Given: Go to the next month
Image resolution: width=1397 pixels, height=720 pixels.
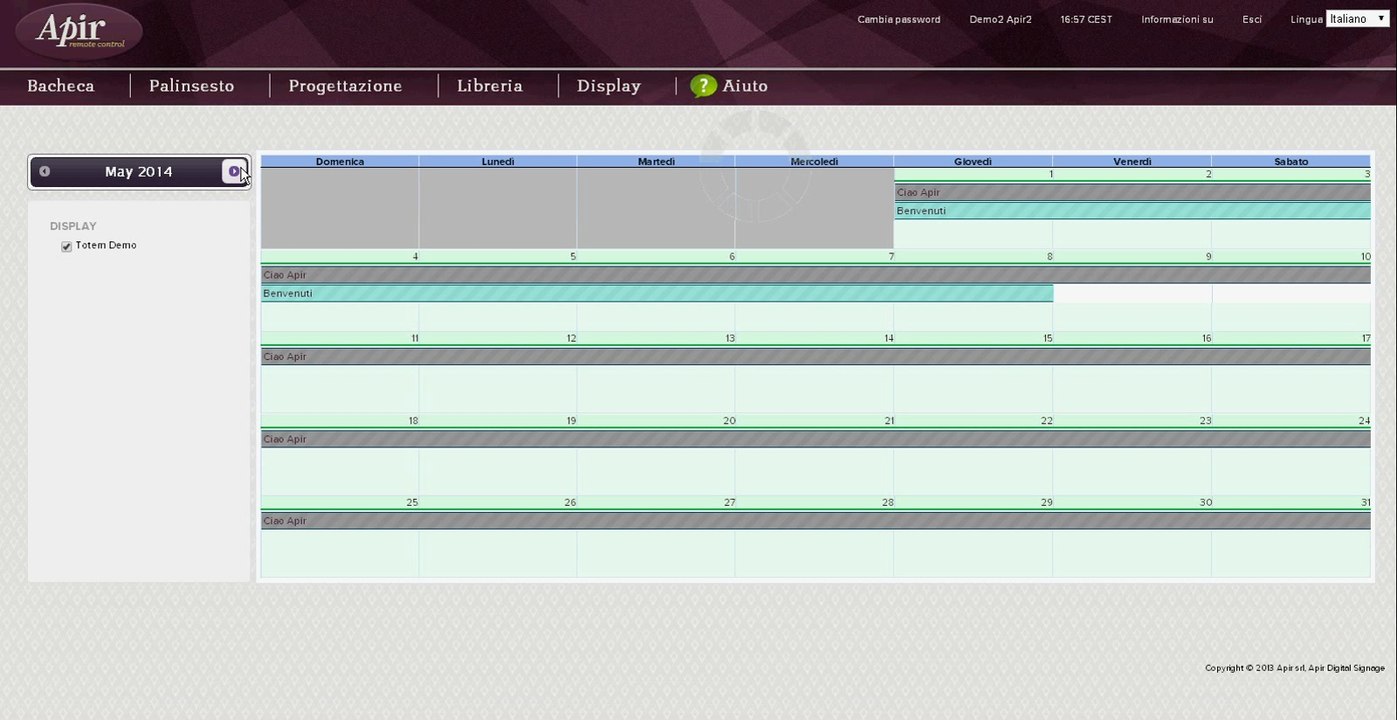Looking at the screenshot, I should click(234, 172).
